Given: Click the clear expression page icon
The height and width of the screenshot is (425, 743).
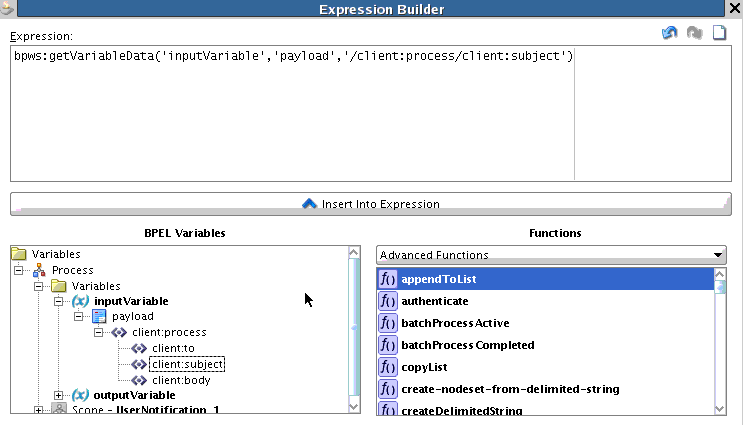Looking at the screenshot, I should [x=719, y=33].
